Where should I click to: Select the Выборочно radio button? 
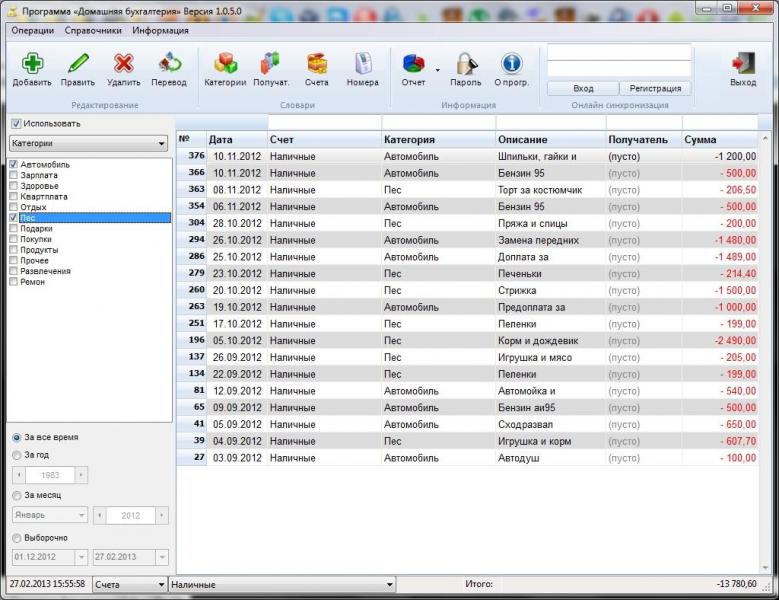tap(17, 538)
